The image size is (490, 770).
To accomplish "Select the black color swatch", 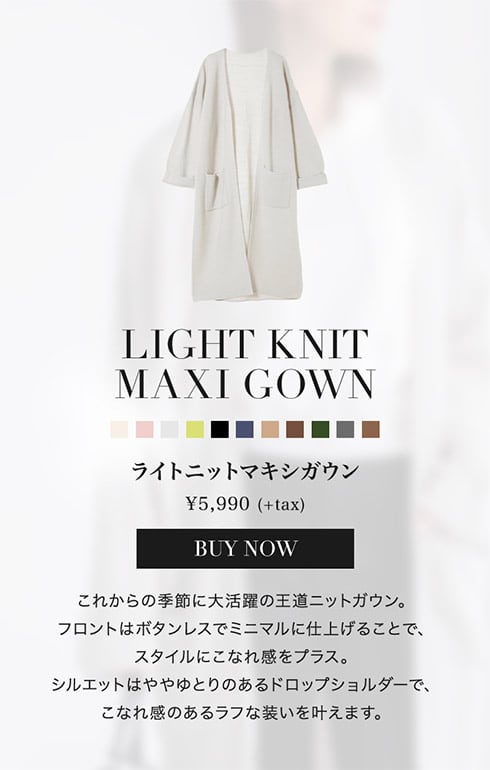I will click(x=220, y=430).
